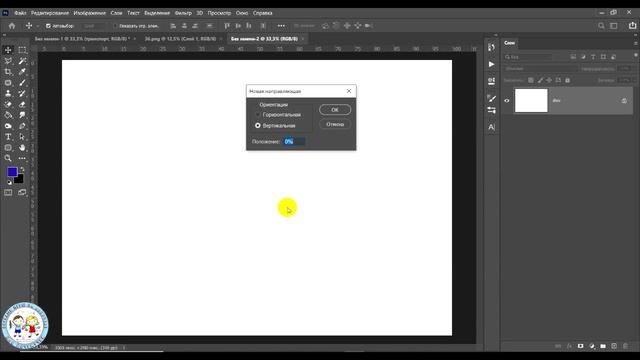Open the Фильтр menu
The height and width of the screenshot is (360, 640).
183,13
